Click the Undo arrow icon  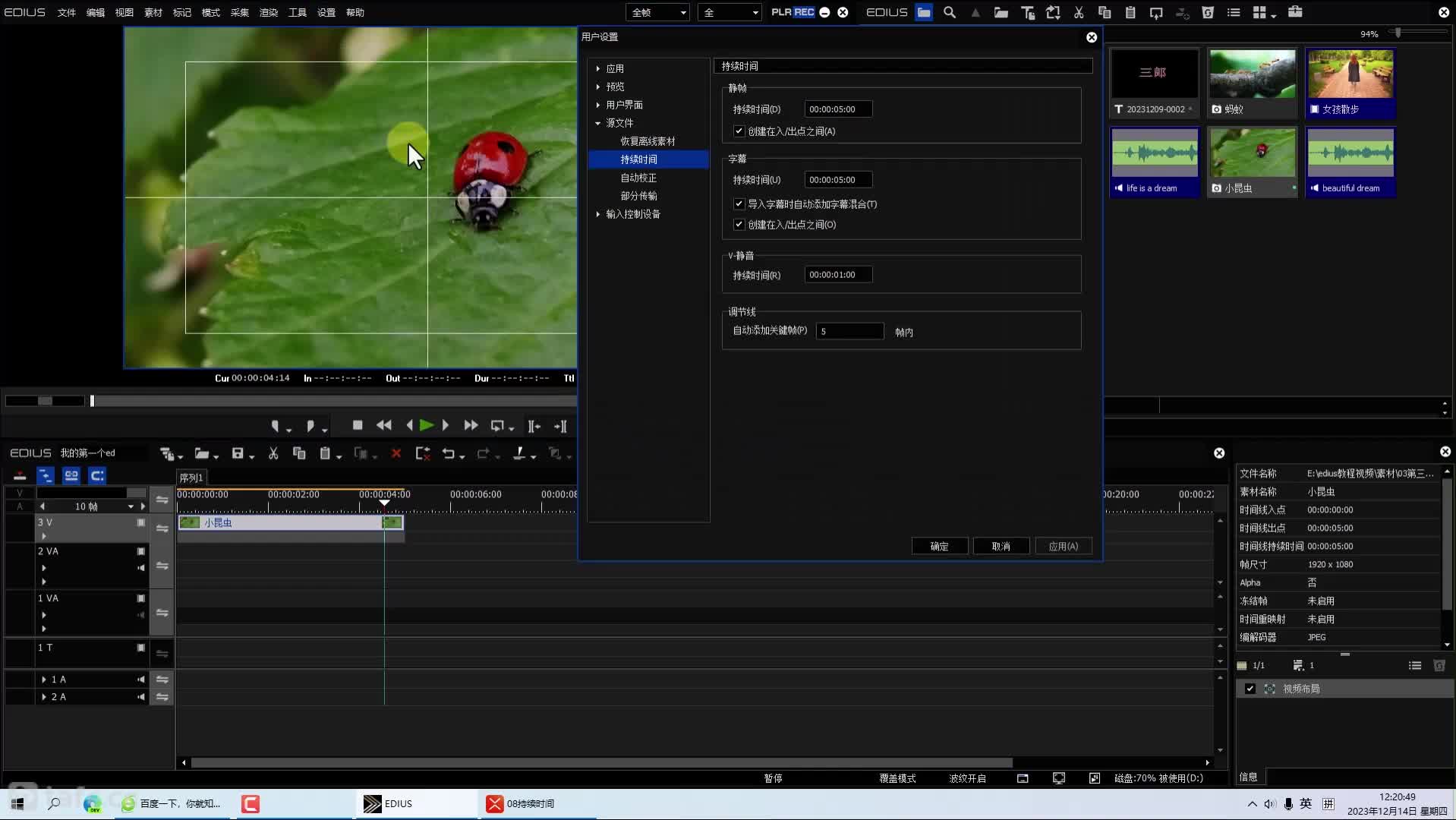click(449, 453)
